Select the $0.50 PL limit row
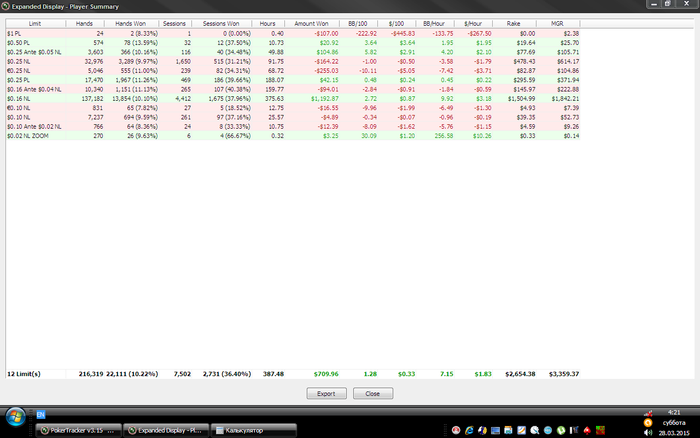Screen dimensions: 700x438 (x=293, y=43)
